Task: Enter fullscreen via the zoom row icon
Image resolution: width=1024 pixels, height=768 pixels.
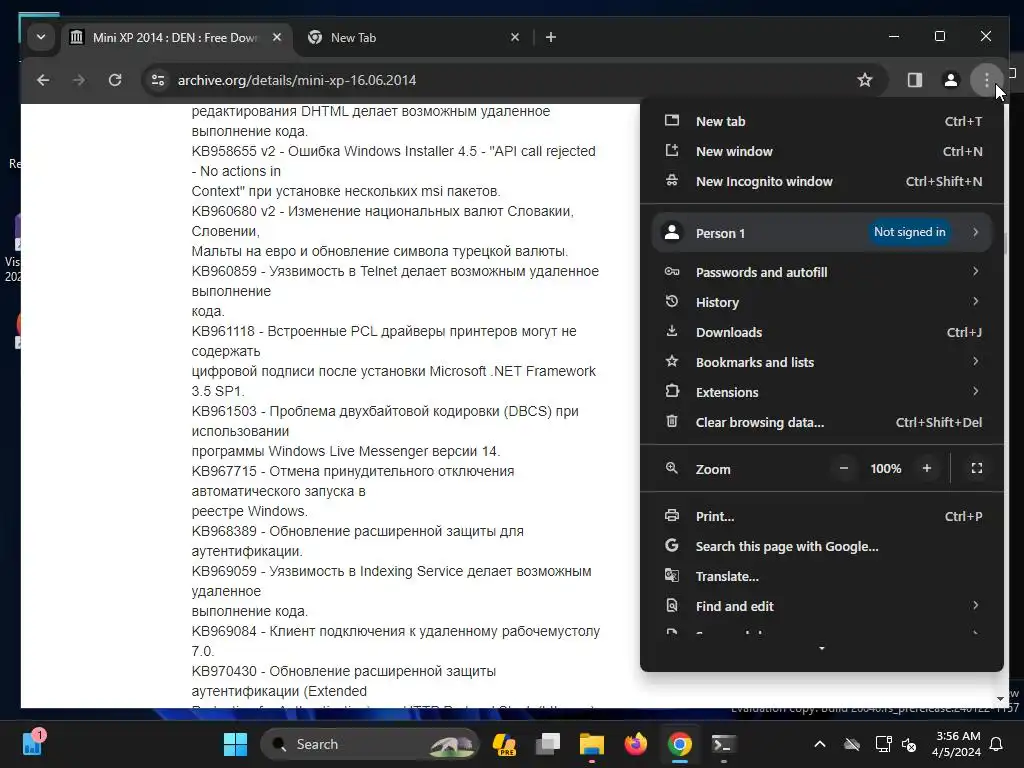Action: click(977, 468)
